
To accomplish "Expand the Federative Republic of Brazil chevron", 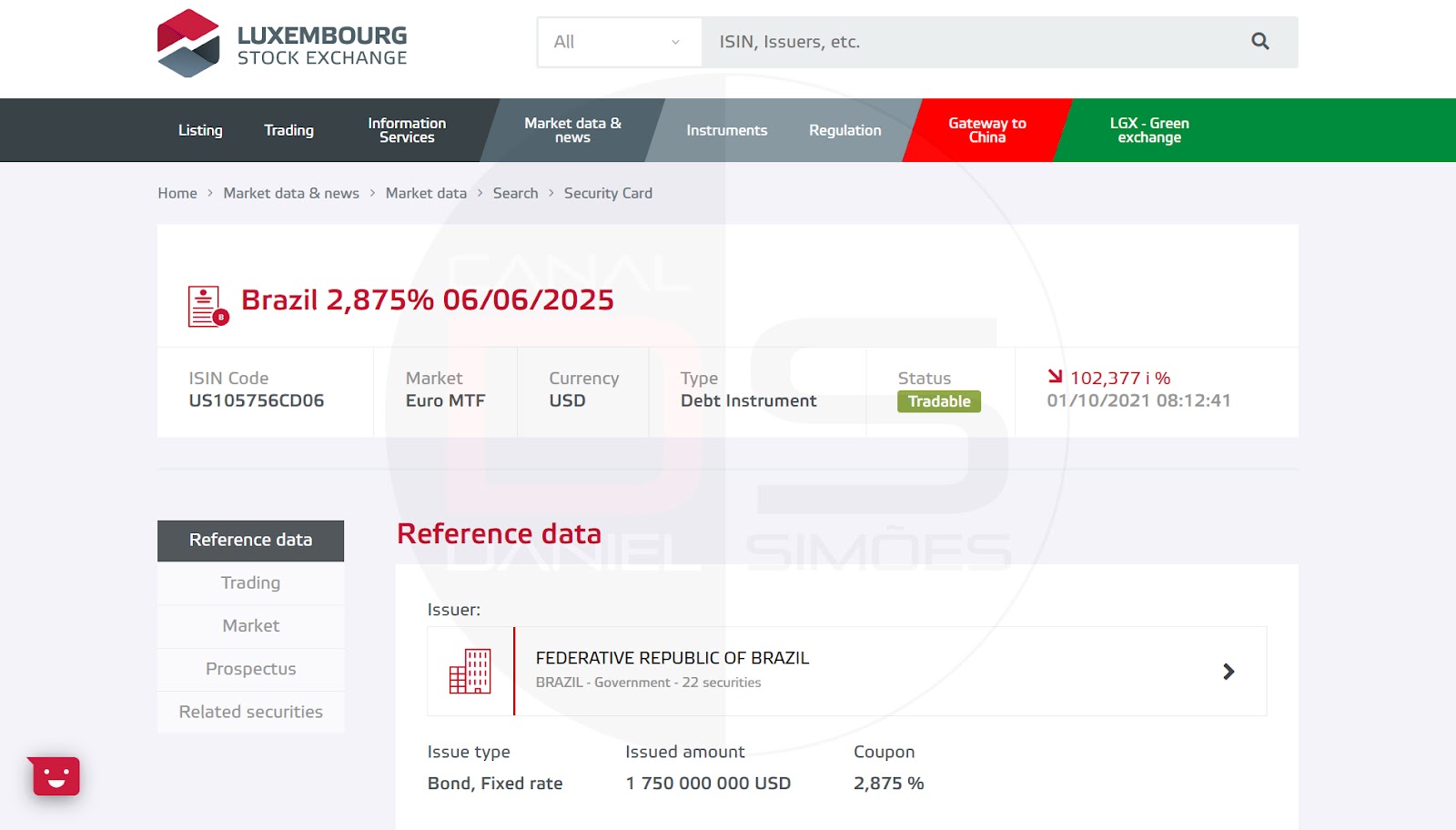I will click(x=1228, y=672).
